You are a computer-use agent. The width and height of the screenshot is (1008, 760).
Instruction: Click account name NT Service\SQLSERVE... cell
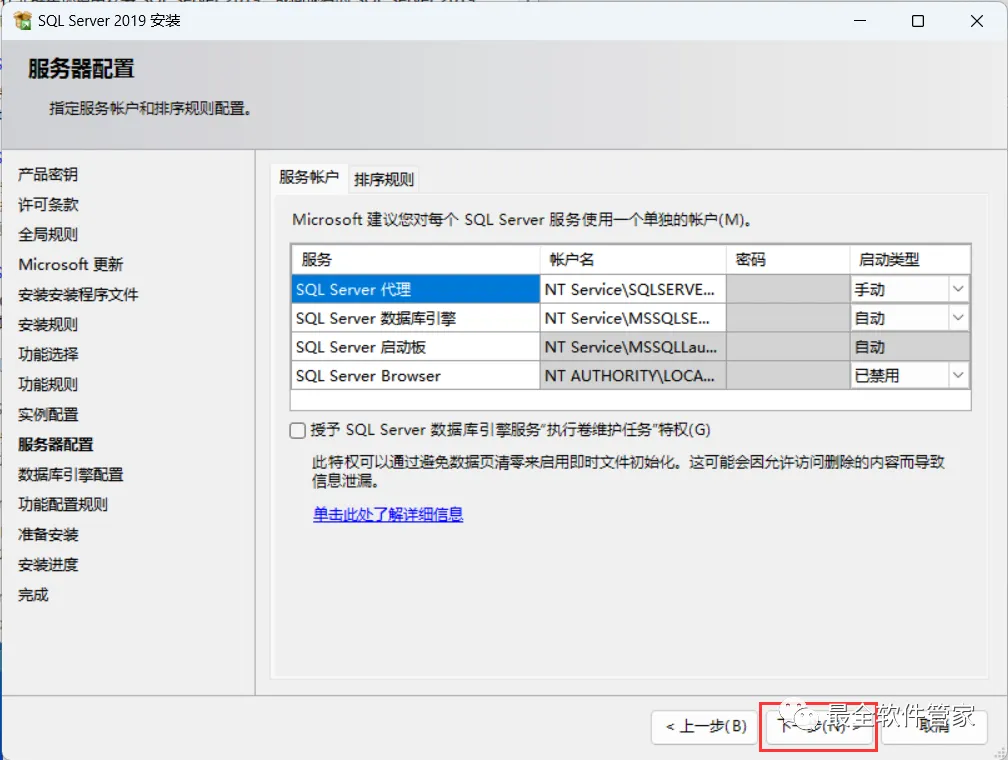click(633, 289)
